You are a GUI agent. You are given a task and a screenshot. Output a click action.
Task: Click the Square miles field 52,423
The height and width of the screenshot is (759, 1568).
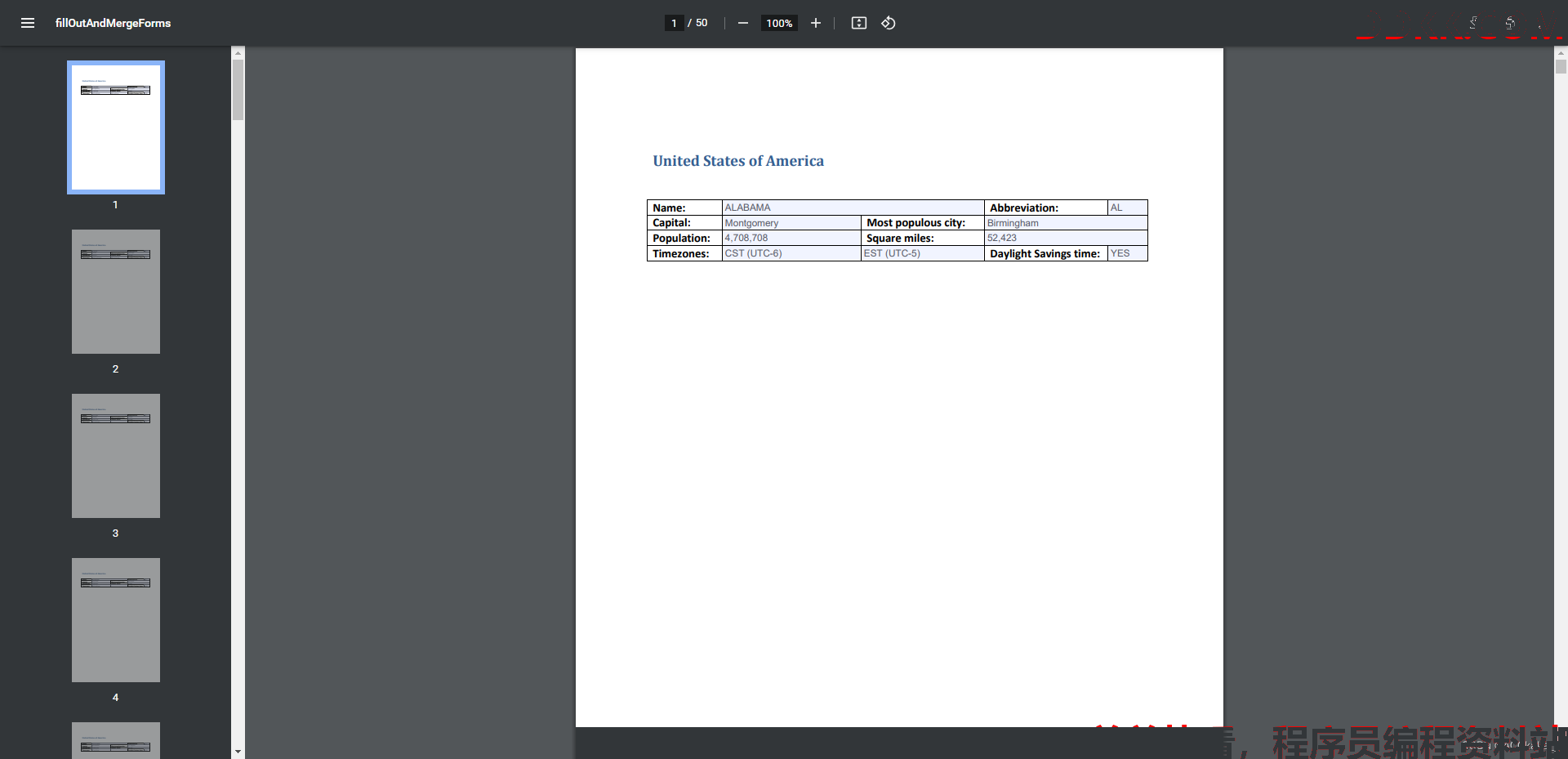tap(1066, 238)
